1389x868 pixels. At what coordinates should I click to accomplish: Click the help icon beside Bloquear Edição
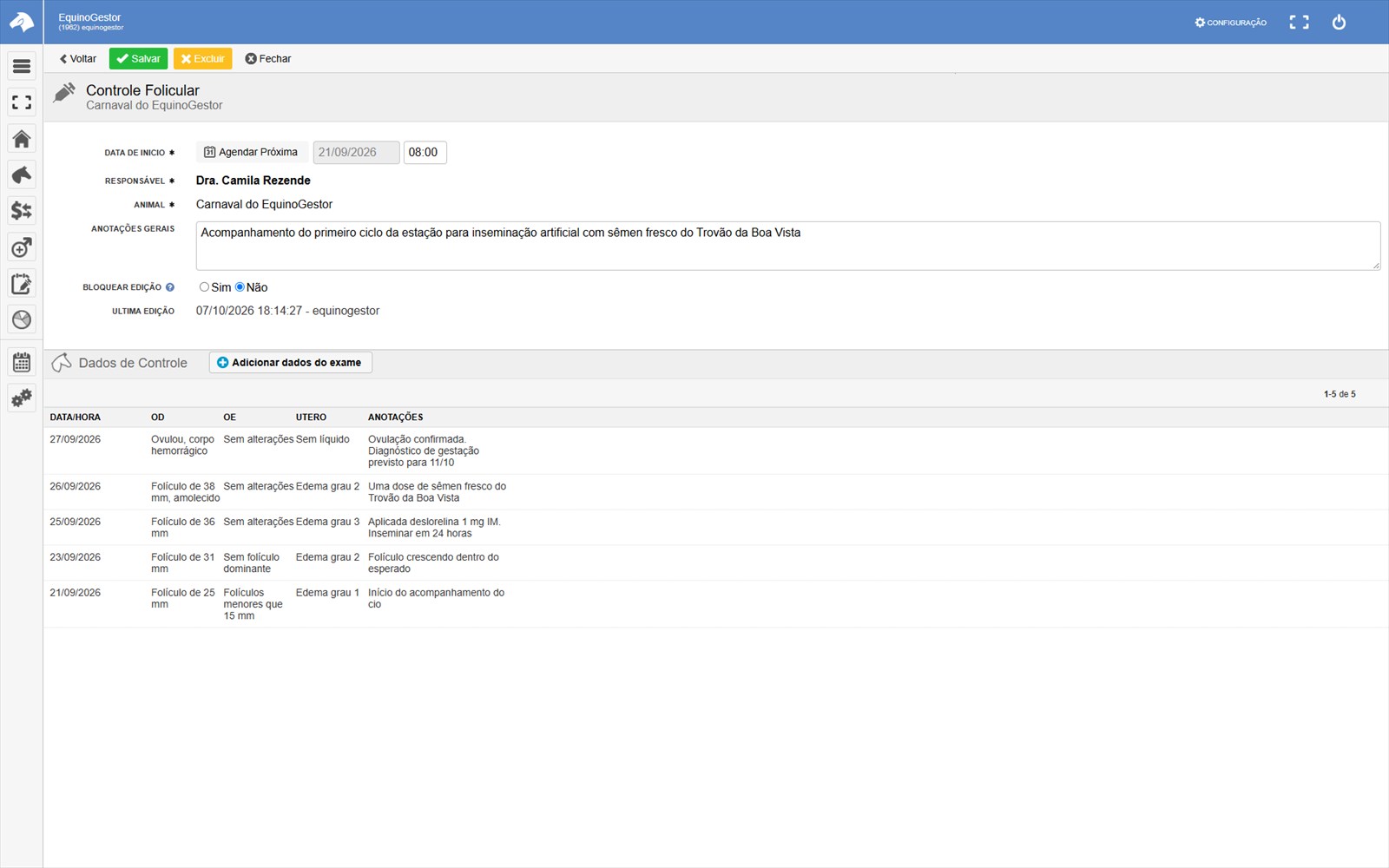tap(170, 287)
